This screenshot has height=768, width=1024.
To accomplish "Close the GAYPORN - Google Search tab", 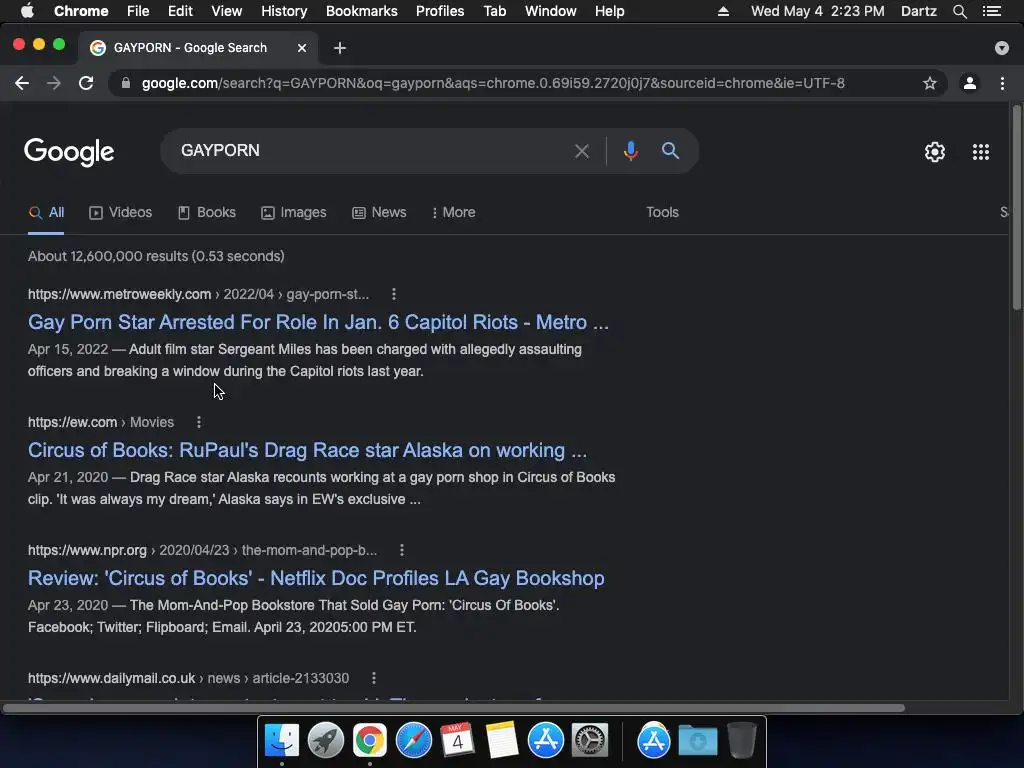I will (302, 48).
